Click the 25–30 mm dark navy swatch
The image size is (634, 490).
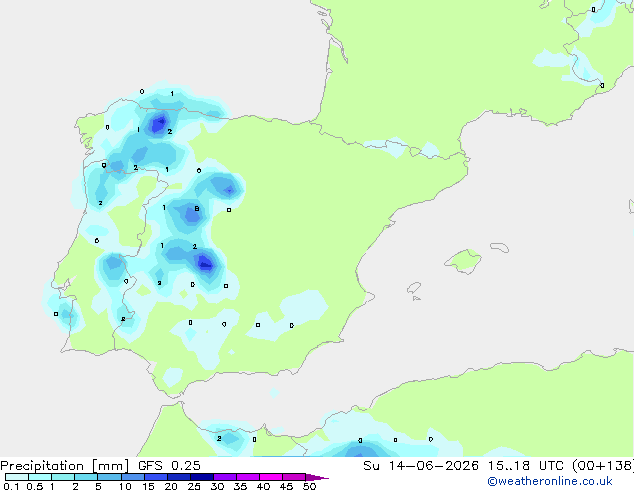(x=202, y=477)
